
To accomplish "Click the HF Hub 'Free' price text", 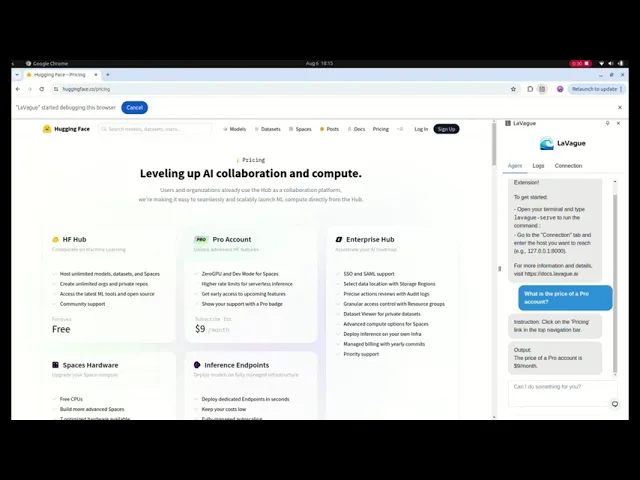I will coord(61,329).
